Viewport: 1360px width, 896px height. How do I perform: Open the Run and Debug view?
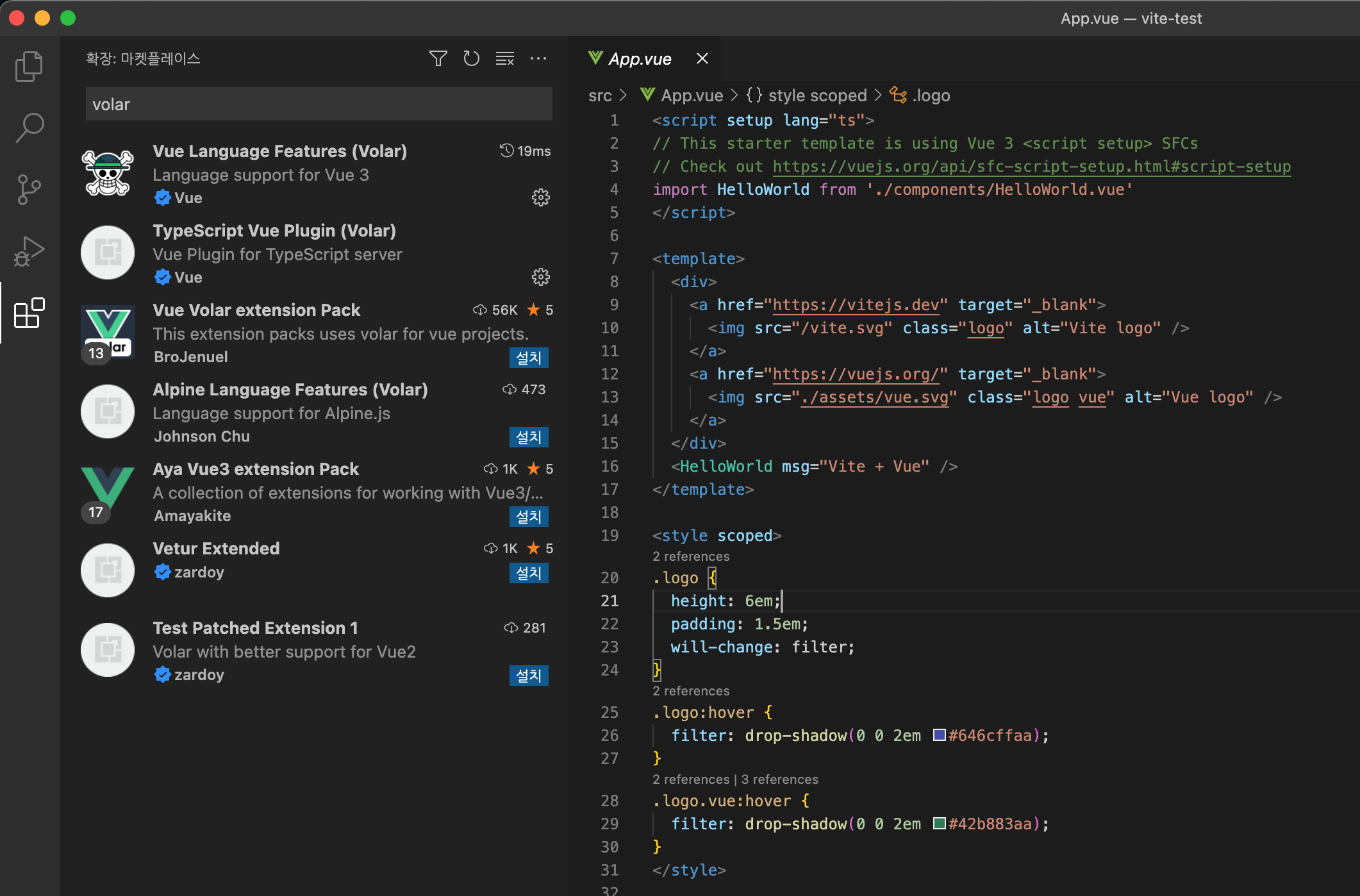tap(29, 251)
